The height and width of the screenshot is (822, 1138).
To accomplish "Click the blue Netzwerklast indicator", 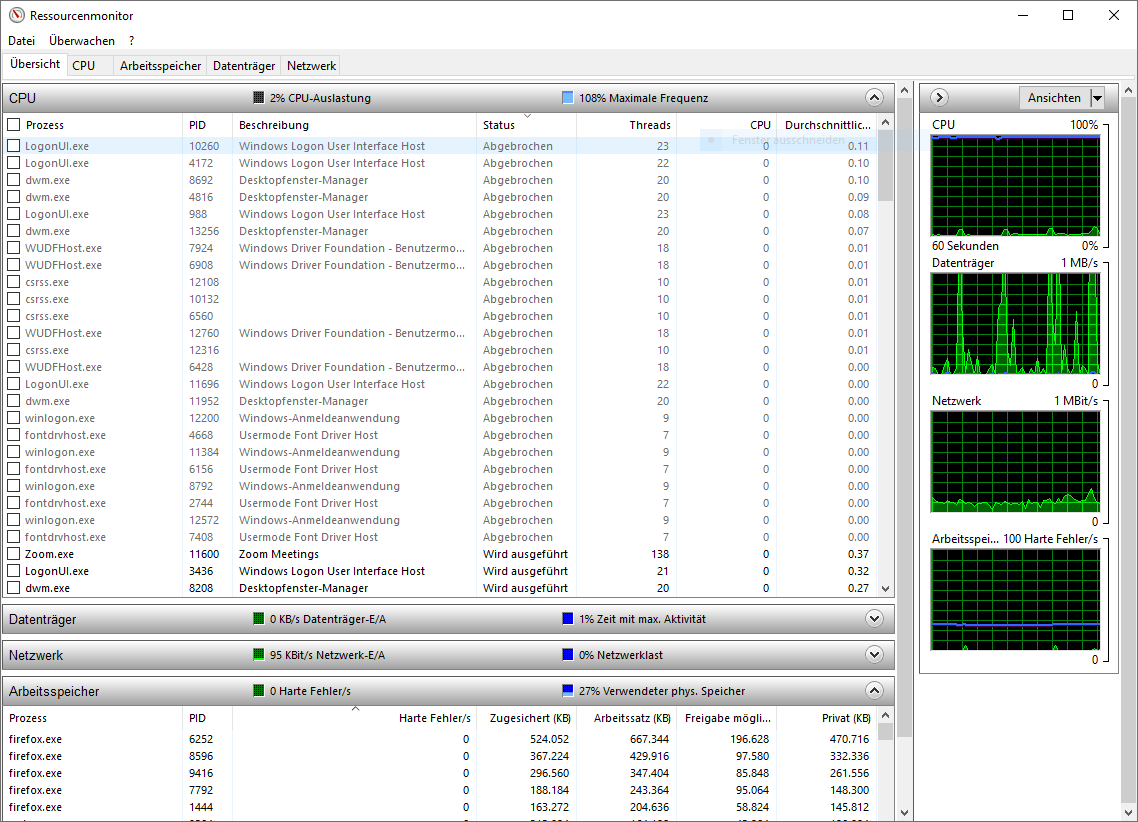I will [x=566, y=655].
